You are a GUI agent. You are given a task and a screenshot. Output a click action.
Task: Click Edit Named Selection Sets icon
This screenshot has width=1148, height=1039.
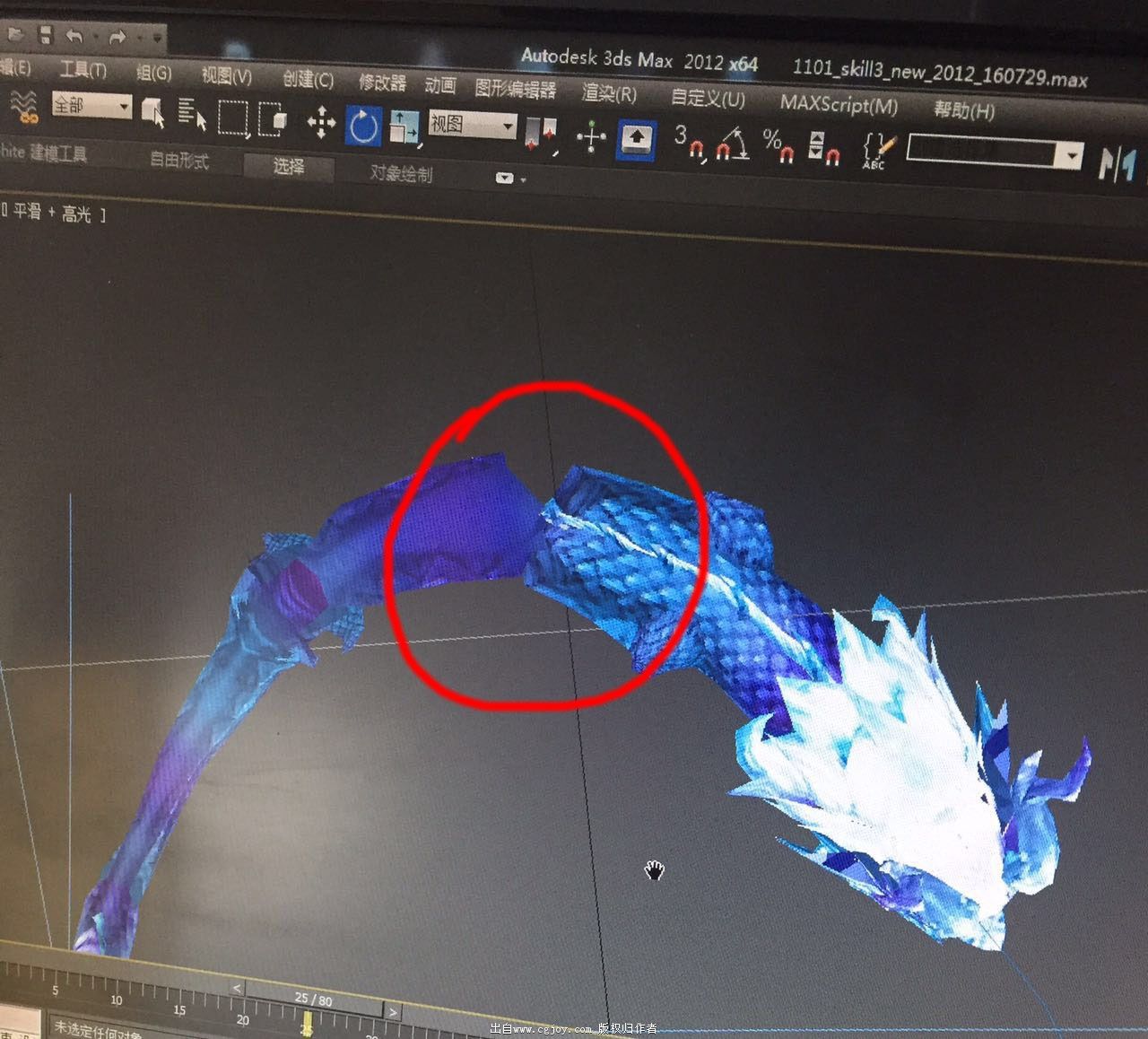coord(878,151)
